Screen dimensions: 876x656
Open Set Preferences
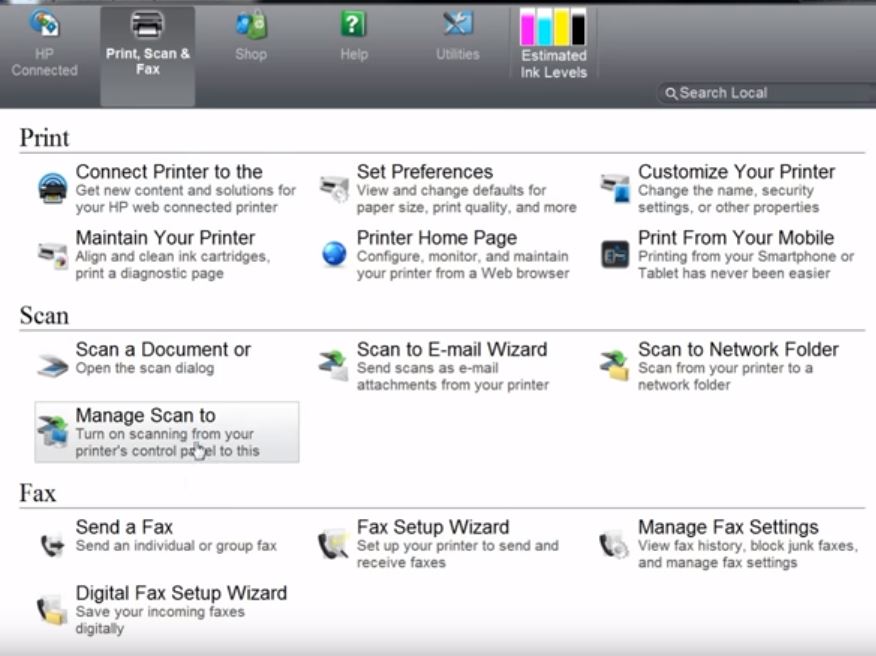[424, 171]
